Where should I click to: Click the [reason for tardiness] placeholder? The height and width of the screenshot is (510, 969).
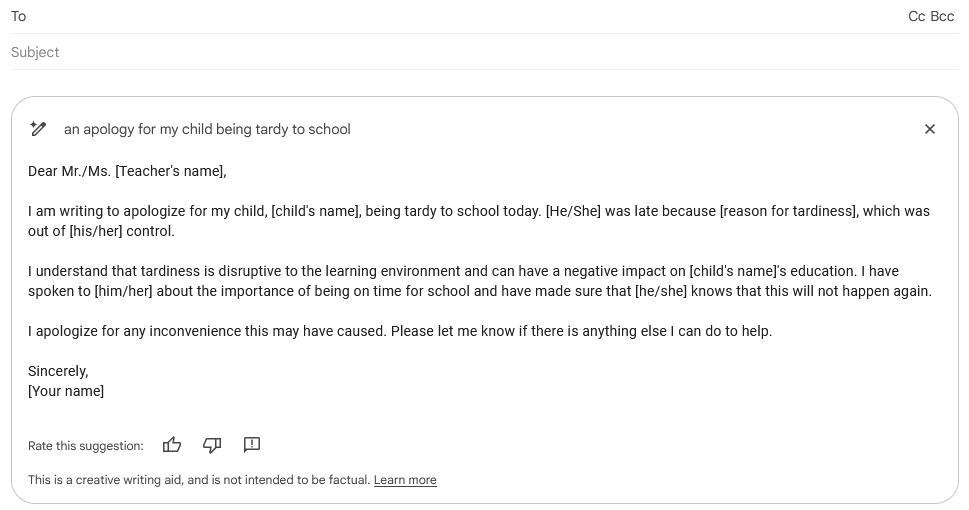pyautogui.click(x=789, y=211)
